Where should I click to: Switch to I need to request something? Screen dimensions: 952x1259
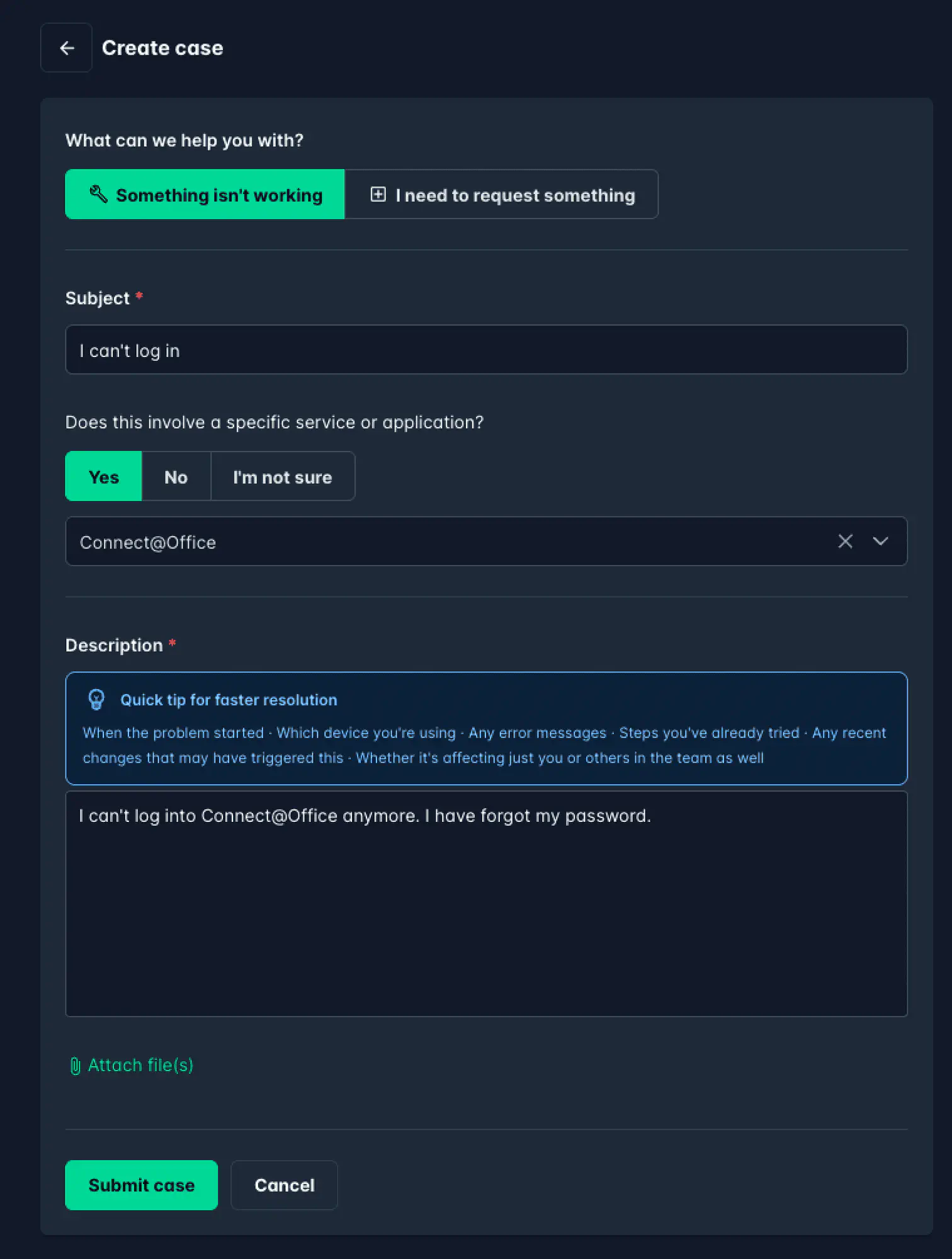(x=501, y=195)
